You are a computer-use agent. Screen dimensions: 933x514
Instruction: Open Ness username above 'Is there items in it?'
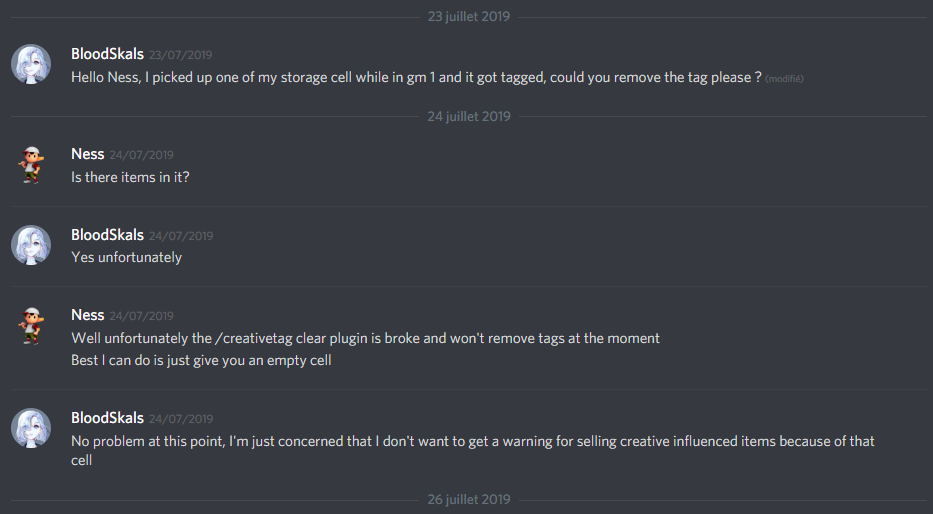coord(88,154)
